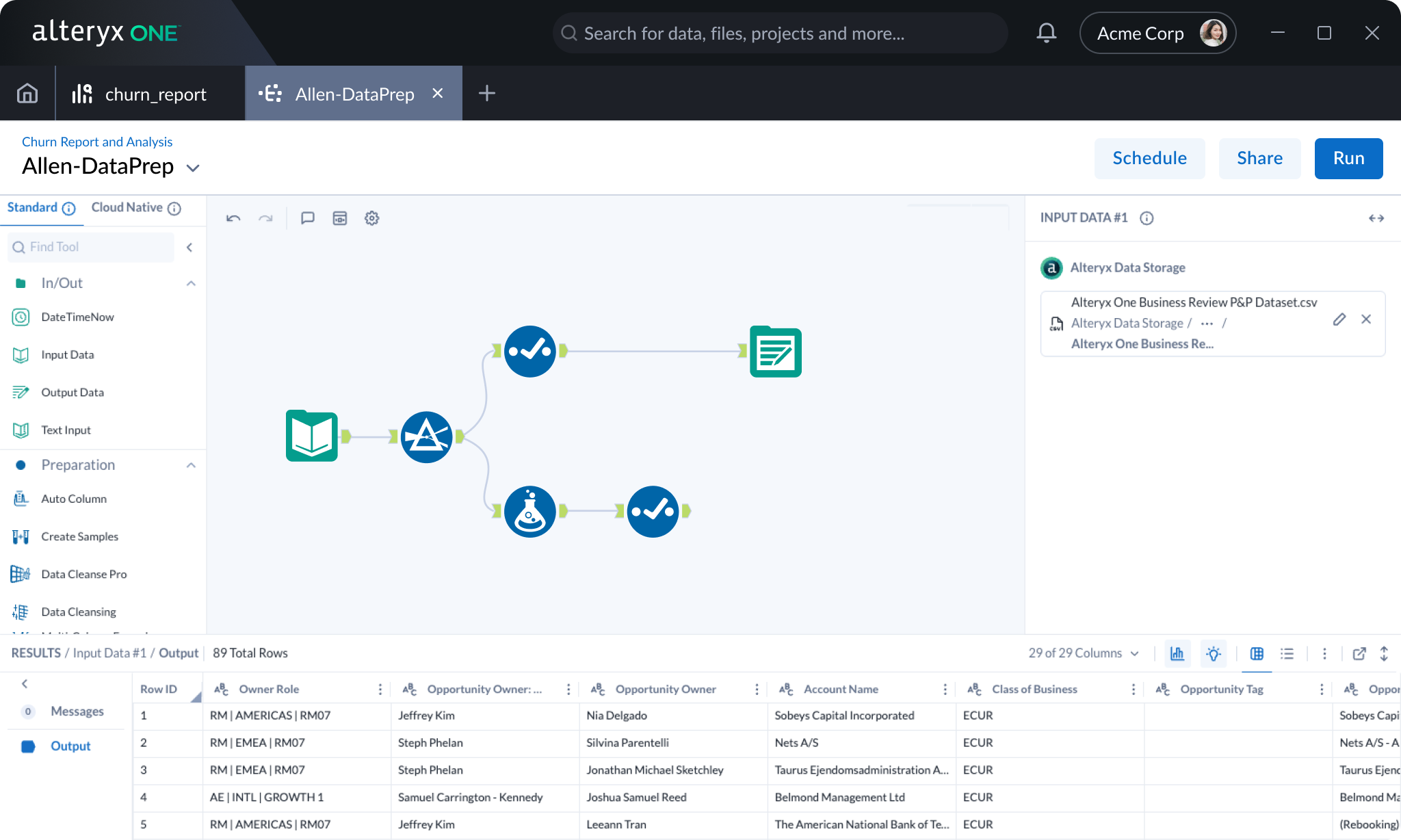The height and width of the screenshot is (840, 1401).
Task: Select the Formula flask node on canvas
Action: click(529, 511)
